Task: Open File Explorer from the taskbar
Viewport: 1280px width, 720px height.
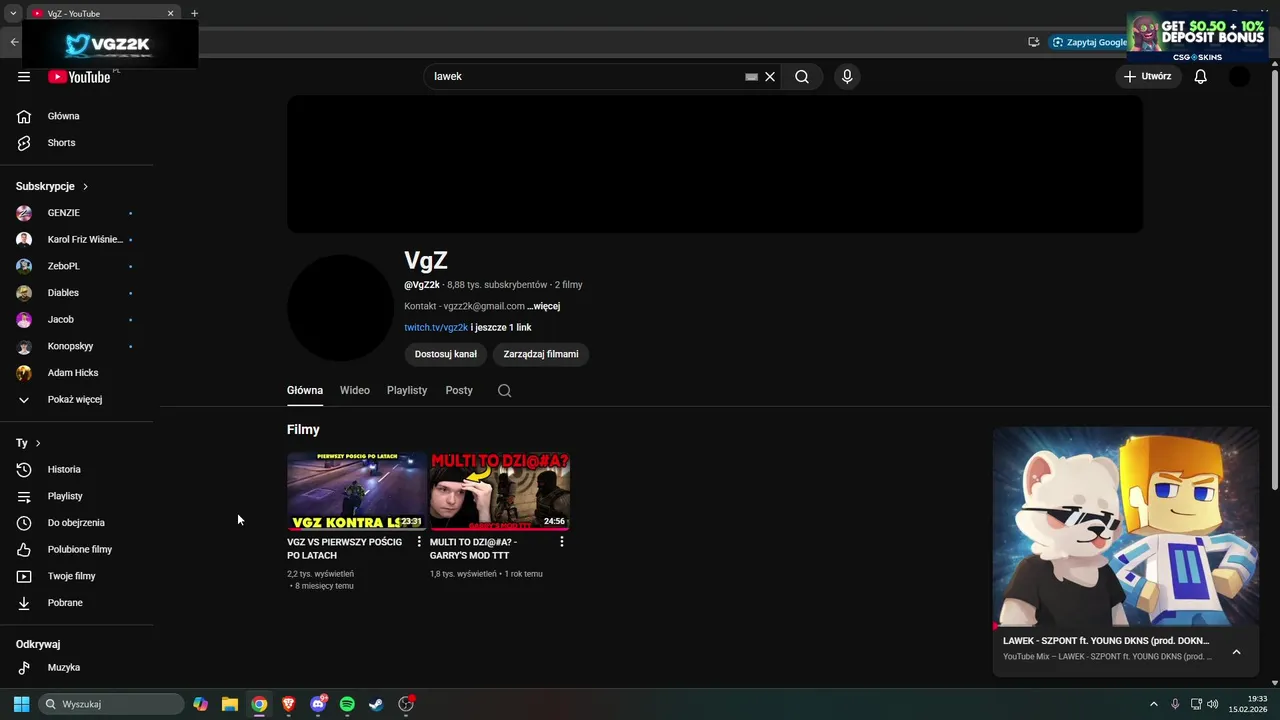Action: coord(230,704)
